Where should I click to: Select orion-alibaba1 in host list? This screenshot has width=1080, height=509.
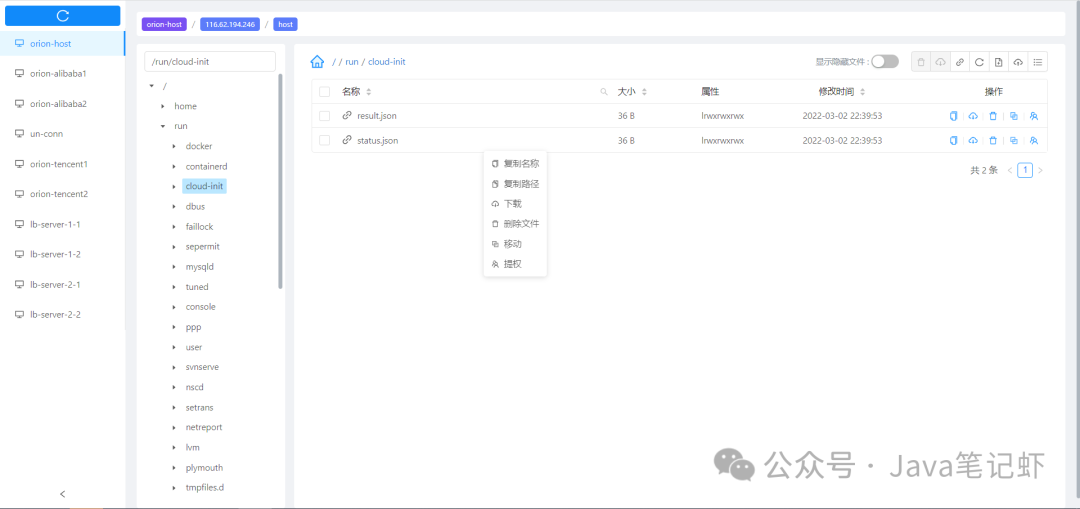pyautogui.click(x=63, y=73)
